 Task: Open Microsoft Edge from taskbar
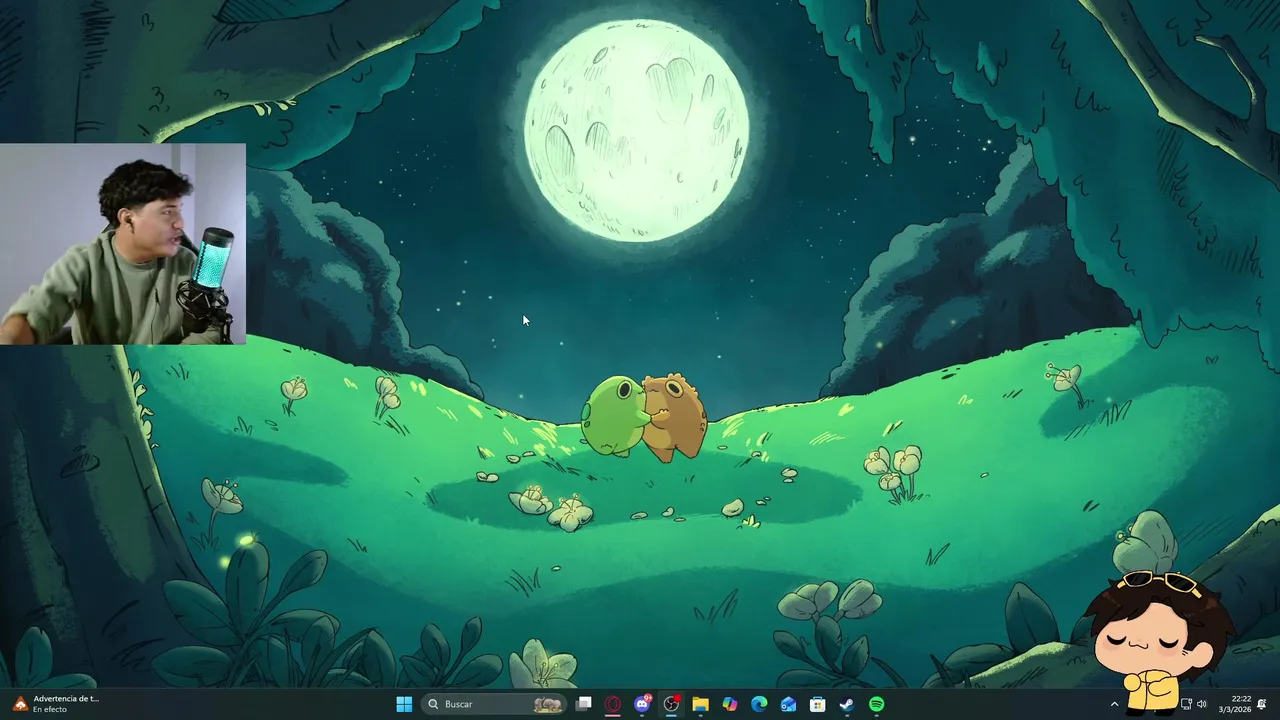tap(759, 704)
